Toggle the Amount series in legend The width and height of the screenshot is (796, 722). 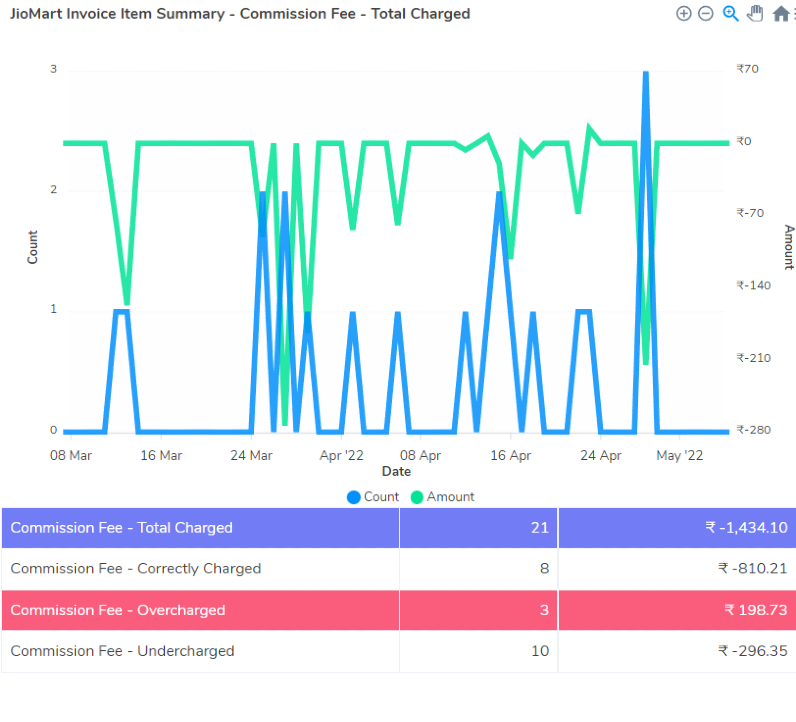[x=442, y=497]
